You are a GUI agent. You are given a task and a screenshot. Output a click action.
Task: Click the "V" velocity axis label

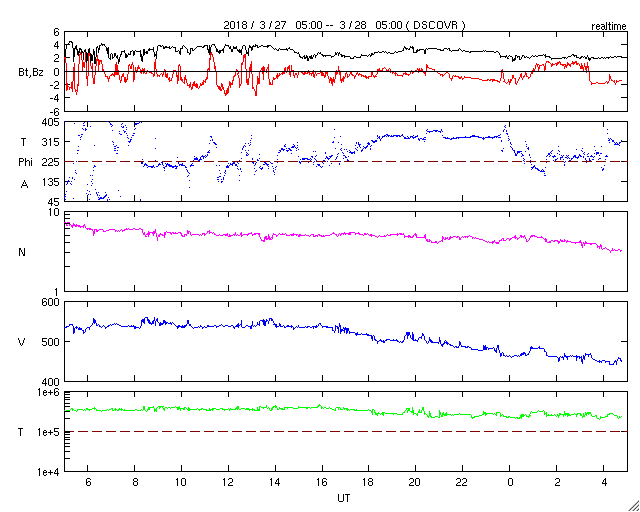(22, 342)
